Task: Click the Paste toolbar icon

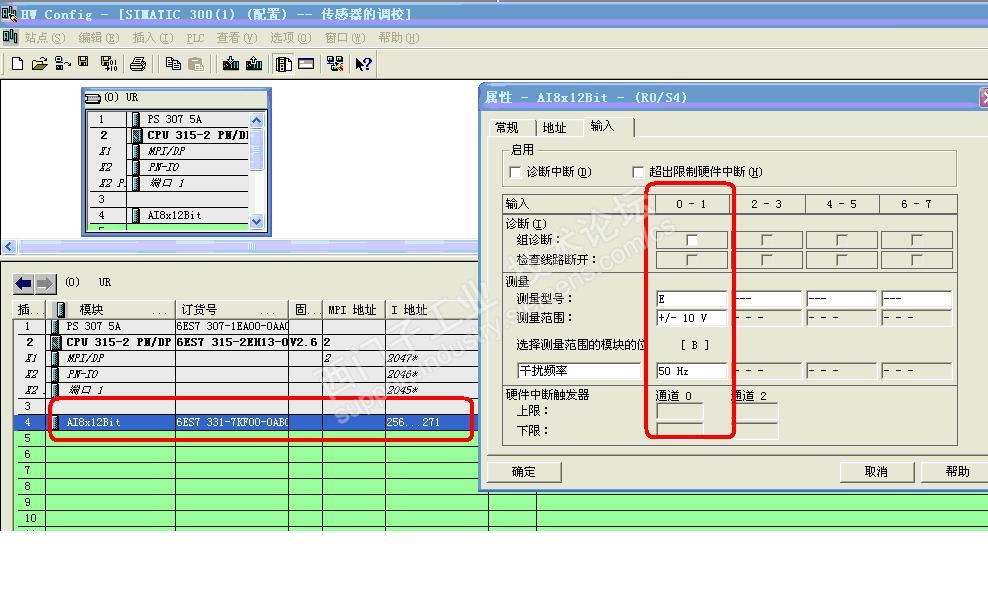Action: tap(196, 64)
